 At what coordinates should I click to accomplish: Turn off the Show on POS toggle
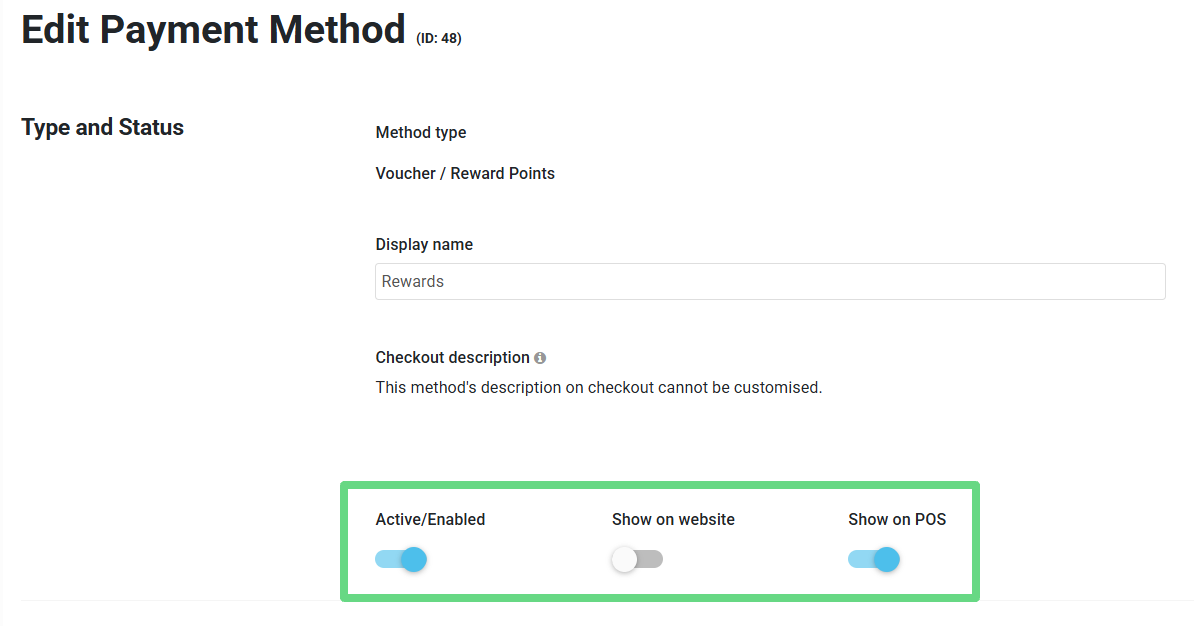coord(874,559)
